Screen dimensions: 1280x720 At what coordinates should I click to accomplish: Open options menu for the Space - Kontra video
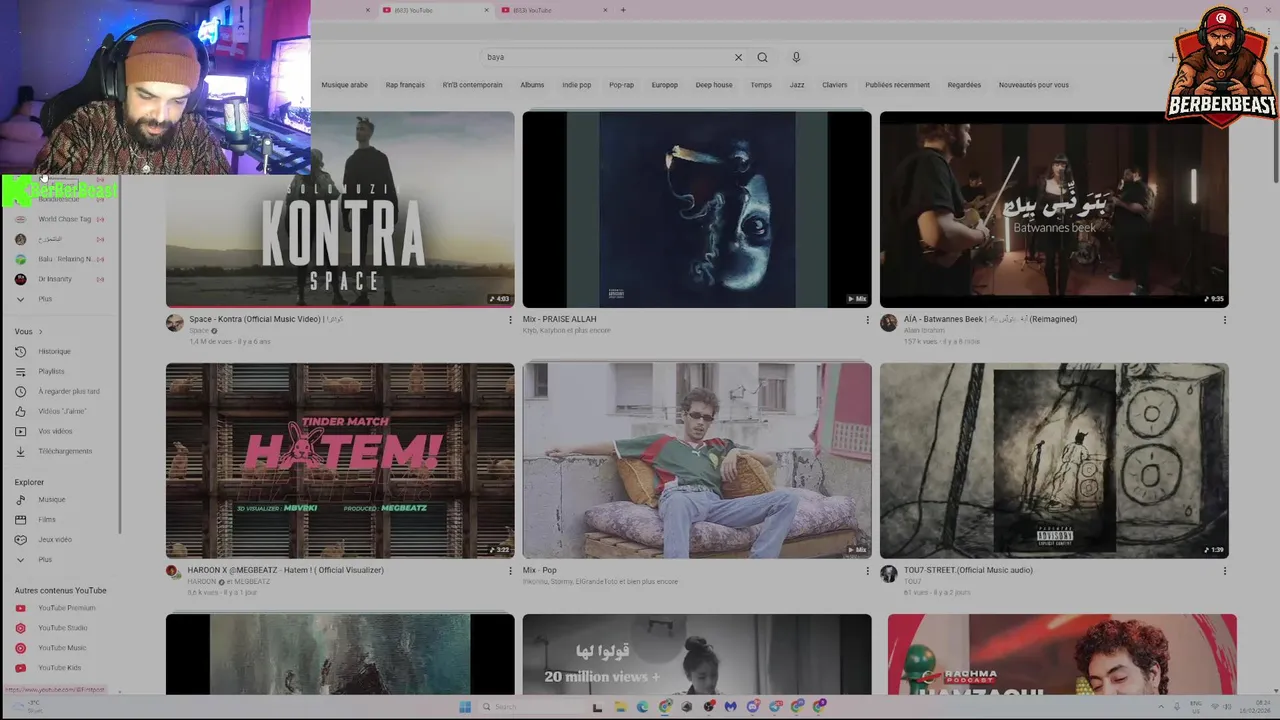(x=510, y=320)
